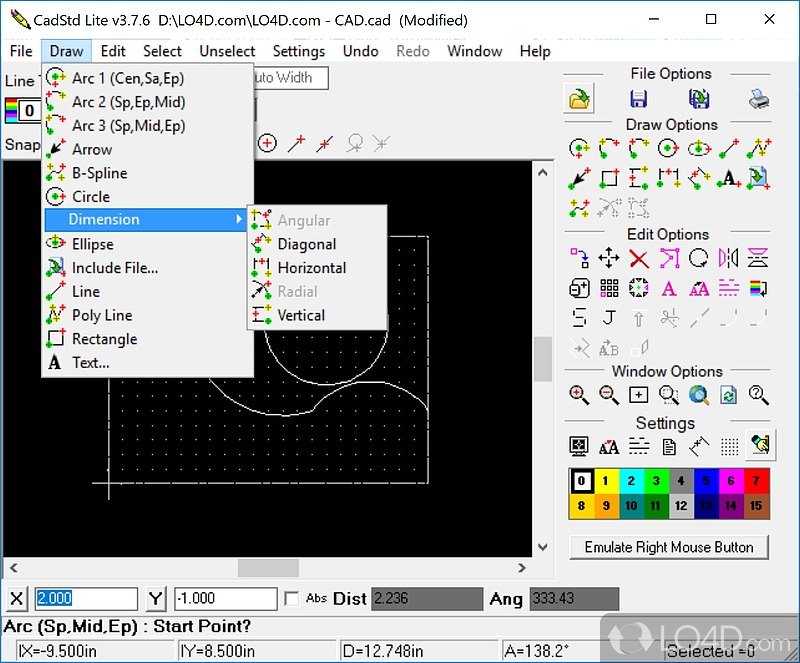Click the globe magnifier zoom icon
This screenshot has width=800, height=663.
pyautogui.click(x=698, y=395)
